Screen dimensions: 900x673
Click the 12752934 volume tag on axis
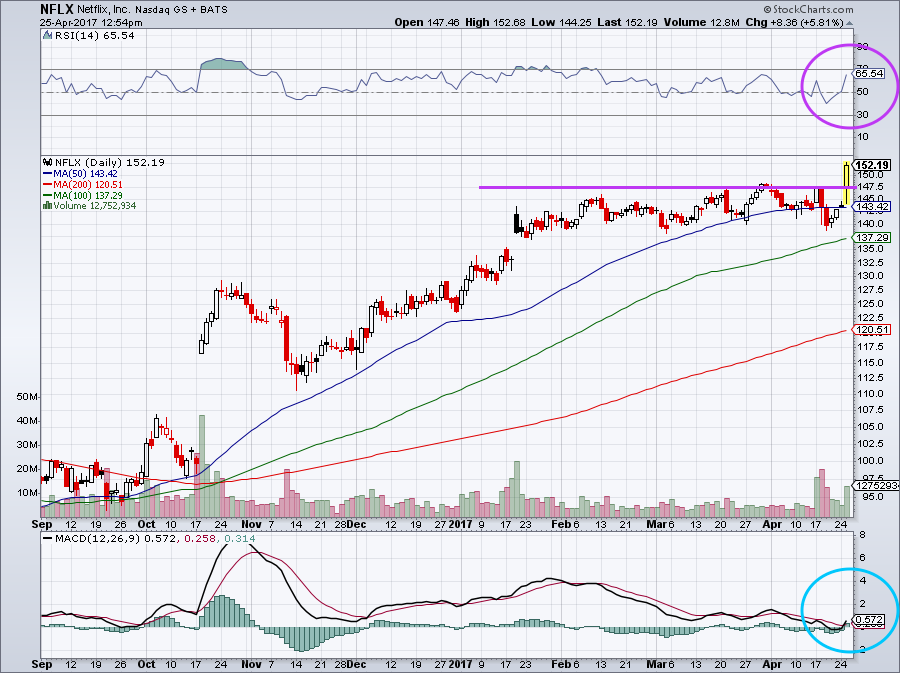point(876,485)
